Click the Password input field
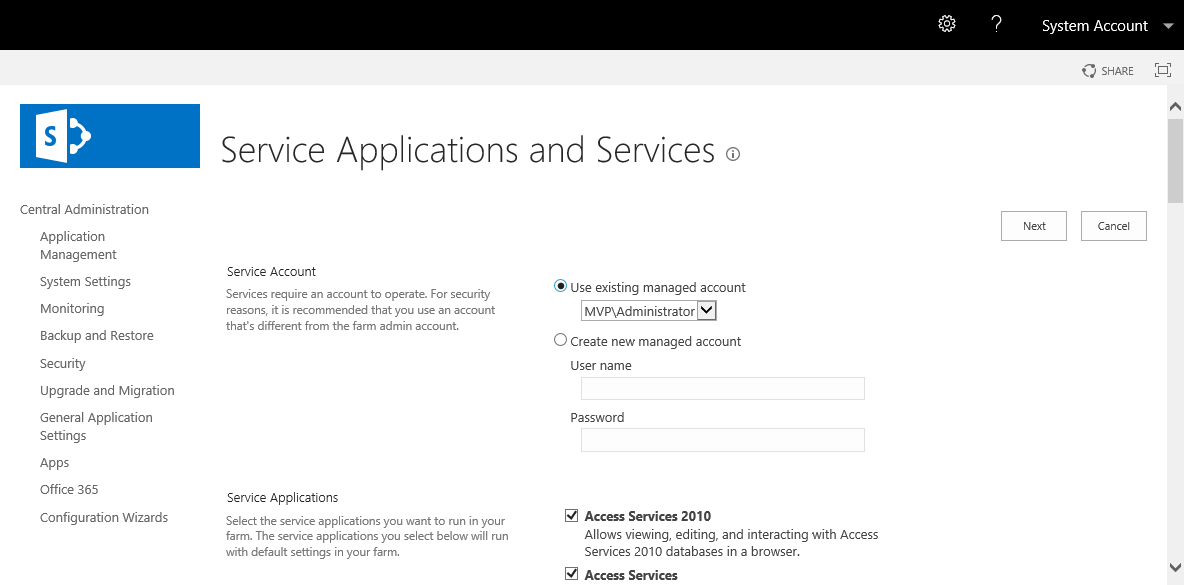 (722, 440)
